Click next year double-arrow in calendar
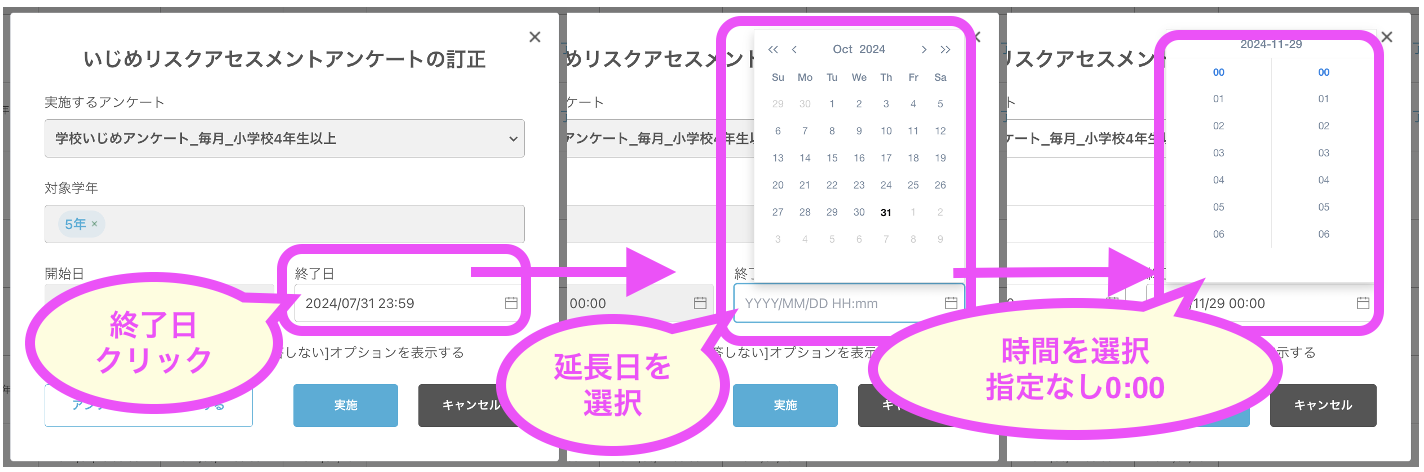This screenshot has width=1424, height=472. click(x=945, y=49)
